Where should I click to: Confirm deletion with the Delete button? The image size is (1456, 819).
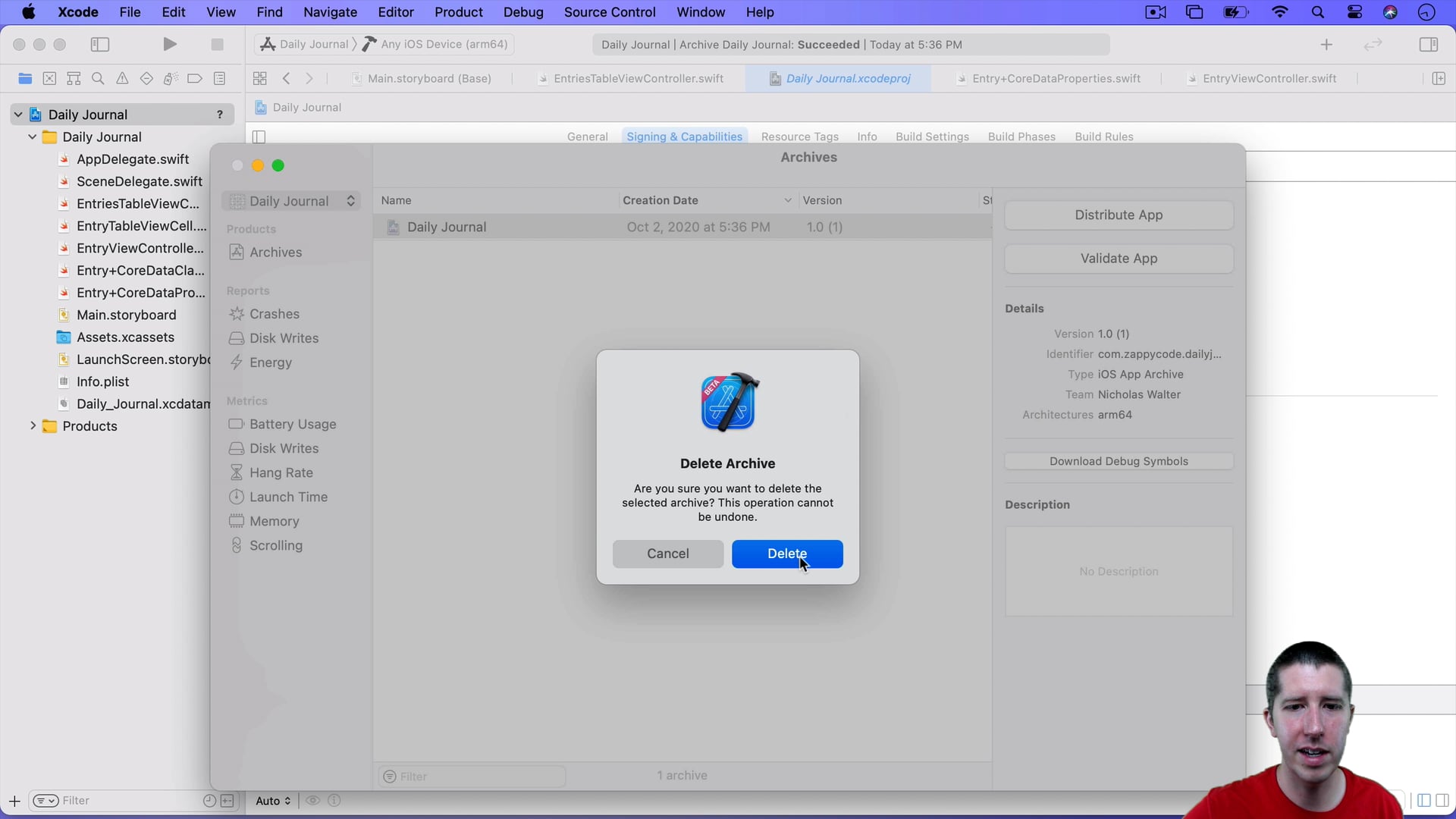tap(787, 554)
